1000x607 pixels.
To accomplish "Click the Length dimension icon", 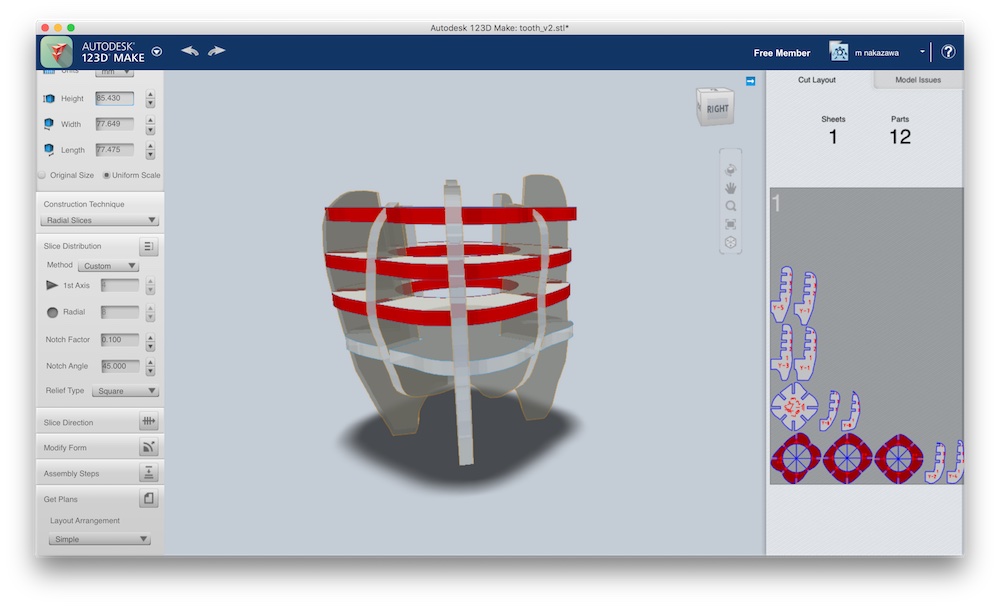I will point(48,149).
